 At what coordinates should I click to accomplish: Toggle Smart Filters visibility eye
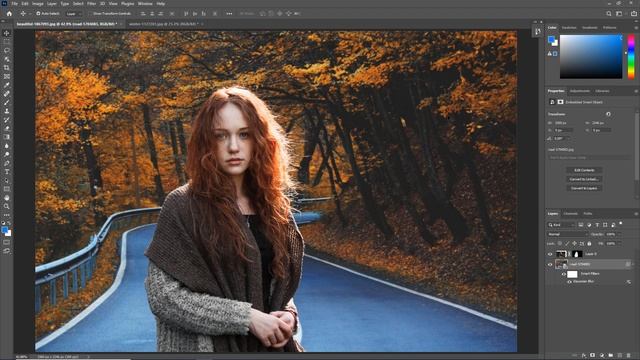(x=564, y=274)
